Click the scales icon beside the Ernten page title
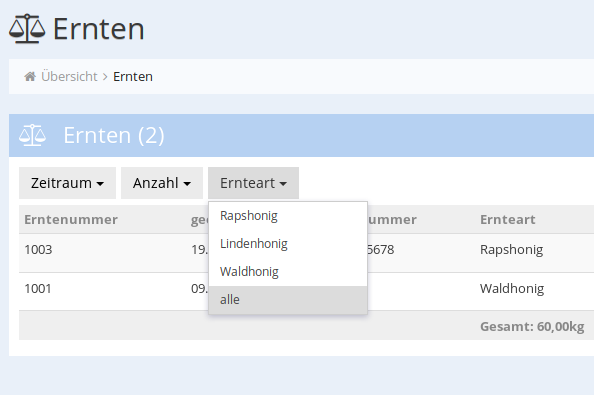594x395 pixels. pyautogui.click(x=27, y=29)
